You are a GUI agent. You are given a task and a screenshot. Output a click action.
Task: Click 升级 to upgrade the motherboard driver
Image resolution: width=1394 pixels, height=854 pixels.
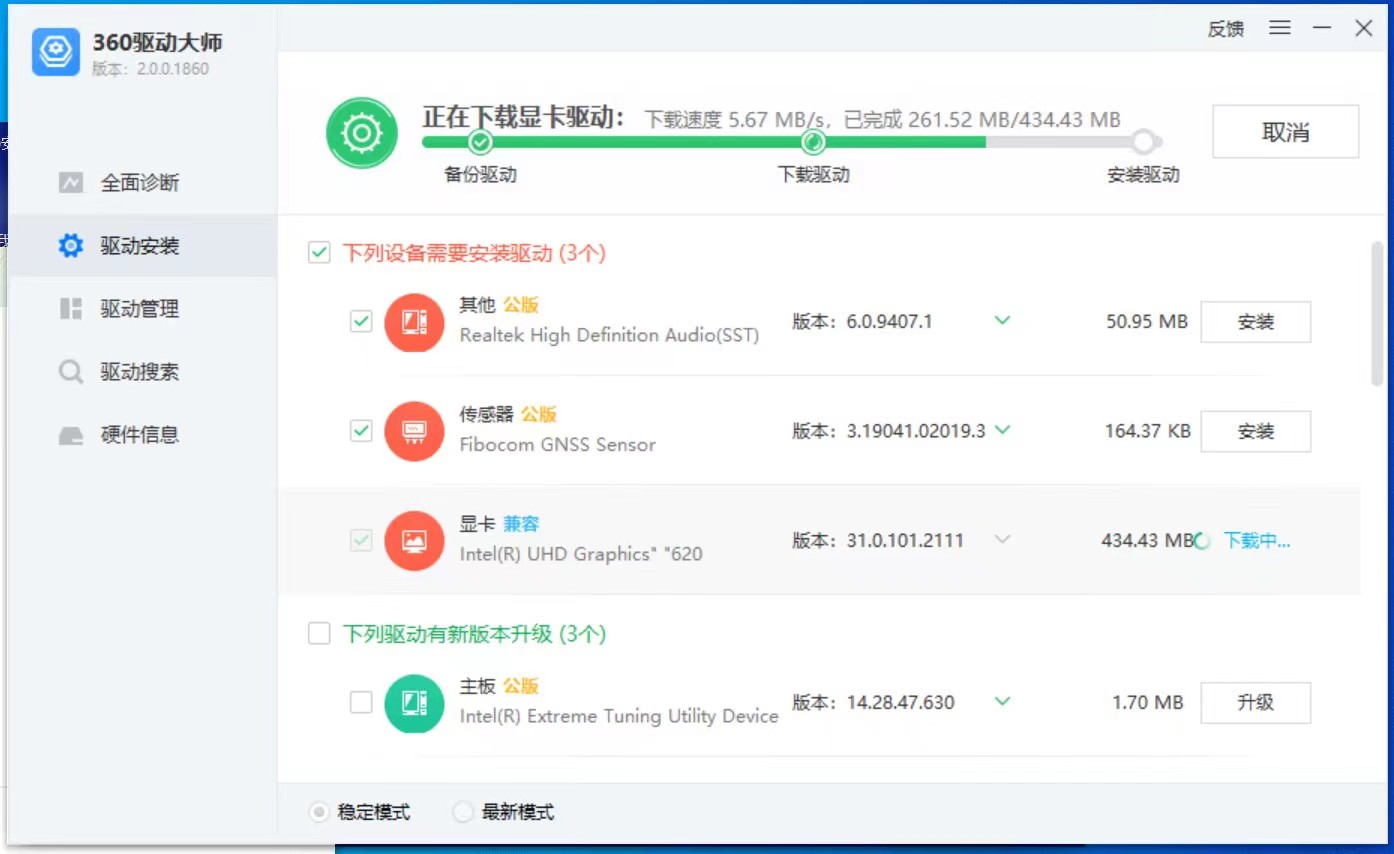coord(1256,703)
